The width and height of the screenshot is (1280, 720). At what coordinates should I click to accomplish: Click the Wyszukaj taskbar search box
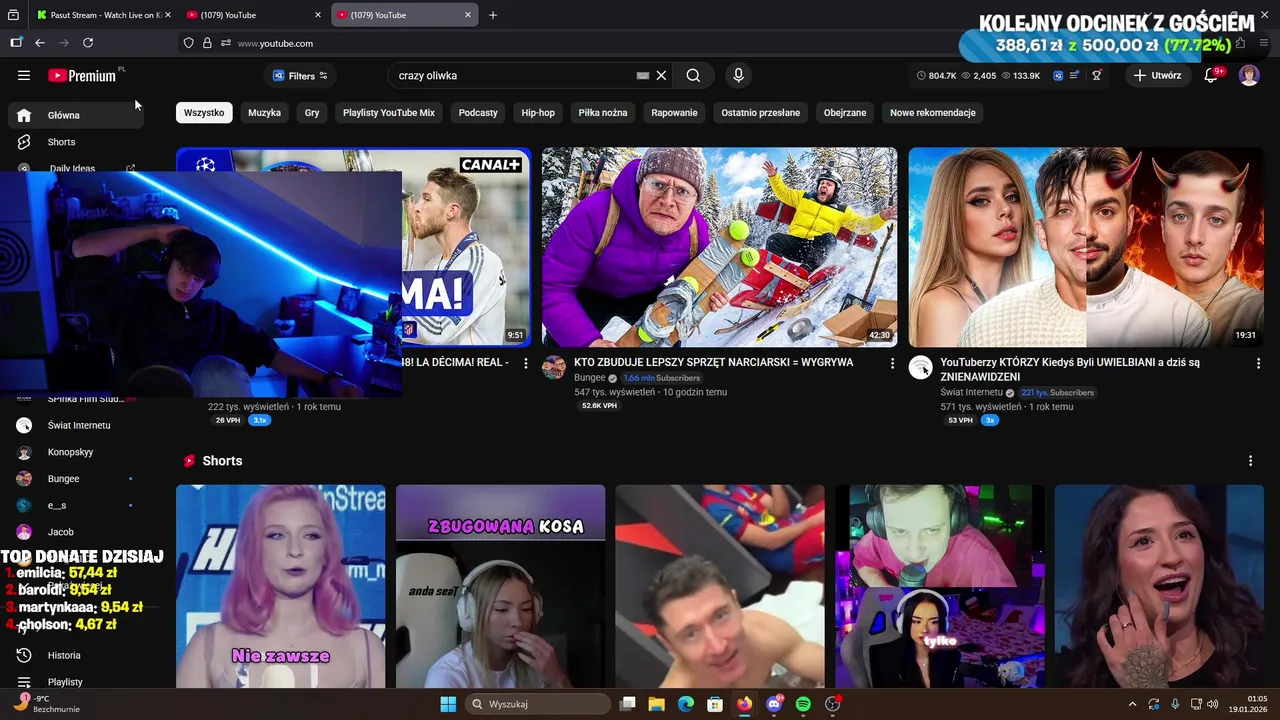click(536, 704)
